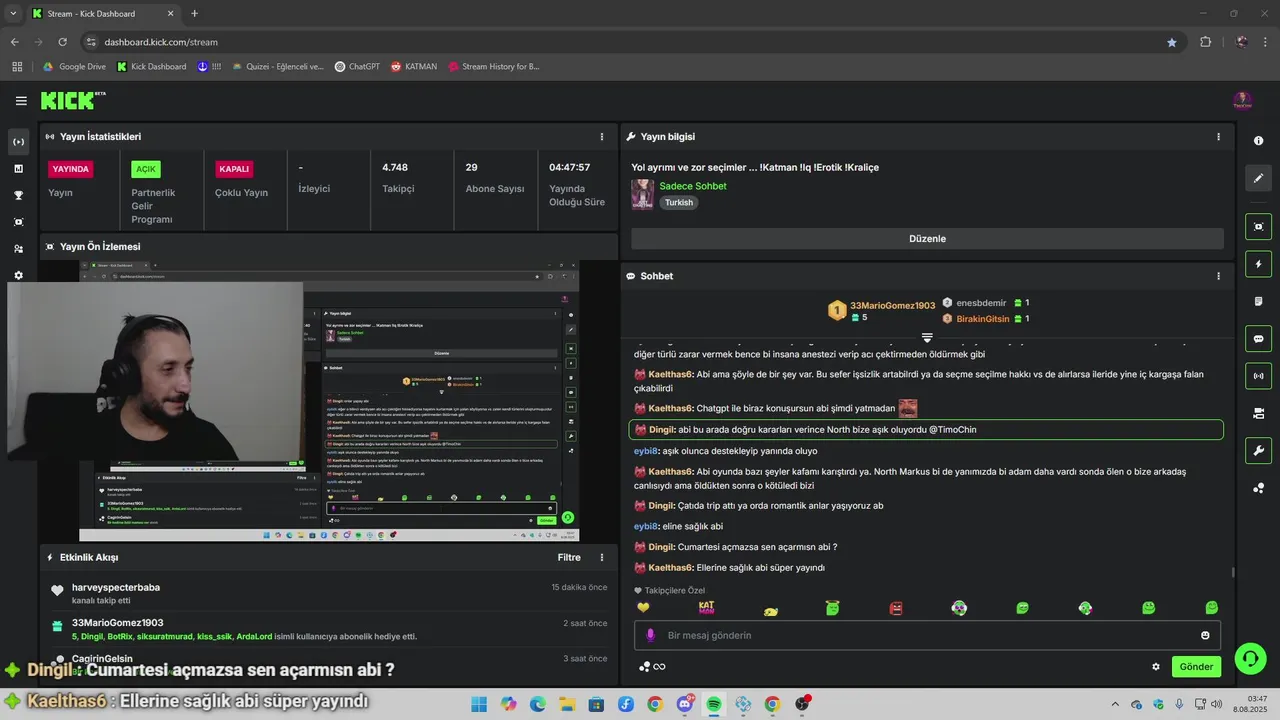Viewport: 1280px width, 720px height.
Task: Open the community users icon in the left sidebar
Action: click(19, 249)
